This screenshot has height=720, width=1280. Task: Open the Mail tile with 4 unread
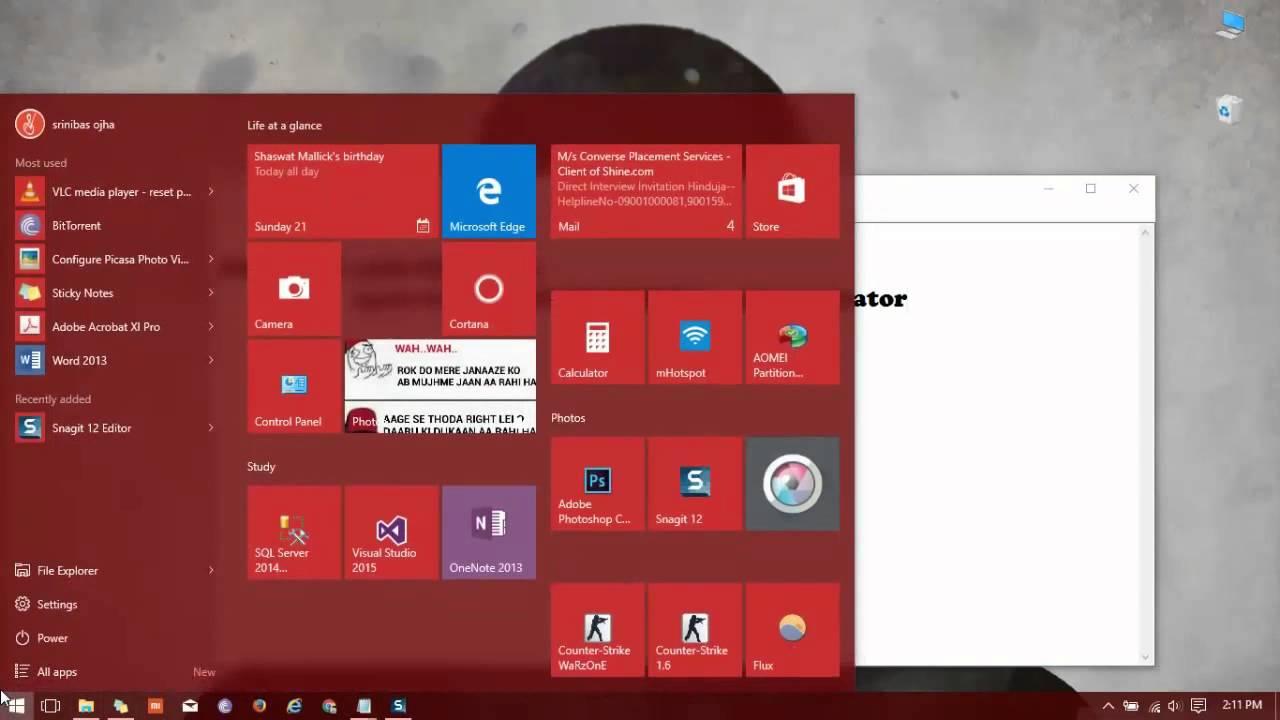tap(646, 191)
